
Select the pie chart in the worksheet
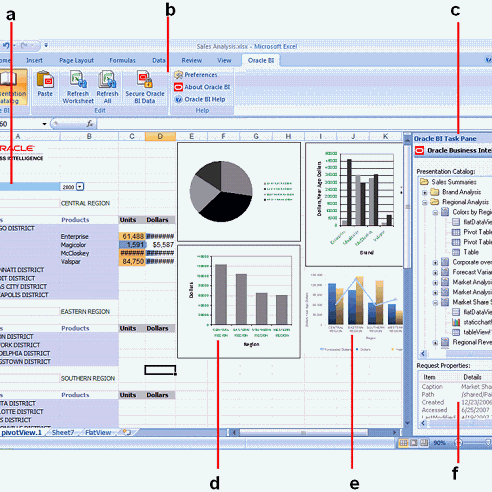pyautogui.click(x=239, y=192)
